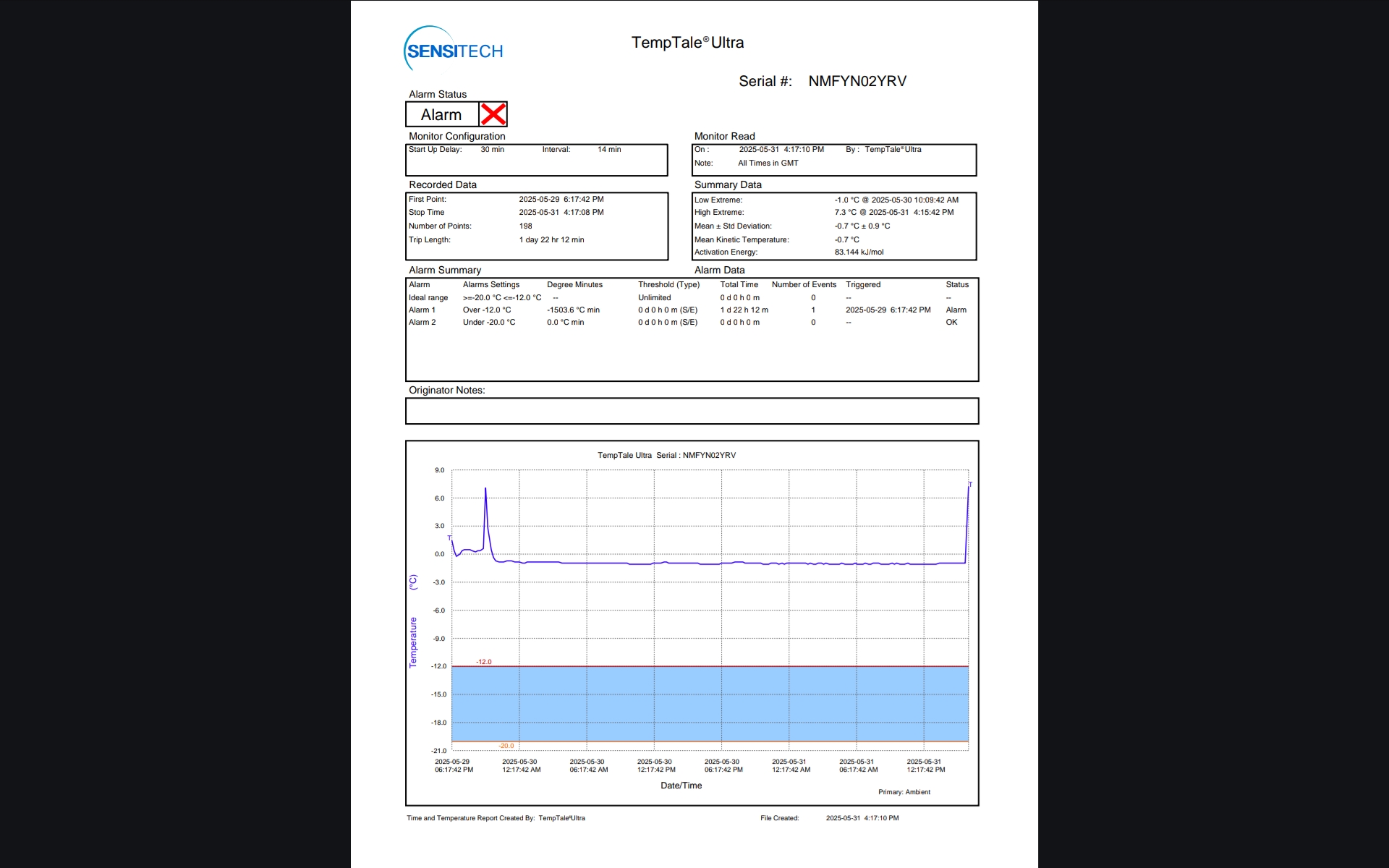
Task: Click x-axis tick 2025-05-31 06:17:42 AM
Action: (858, 766)
